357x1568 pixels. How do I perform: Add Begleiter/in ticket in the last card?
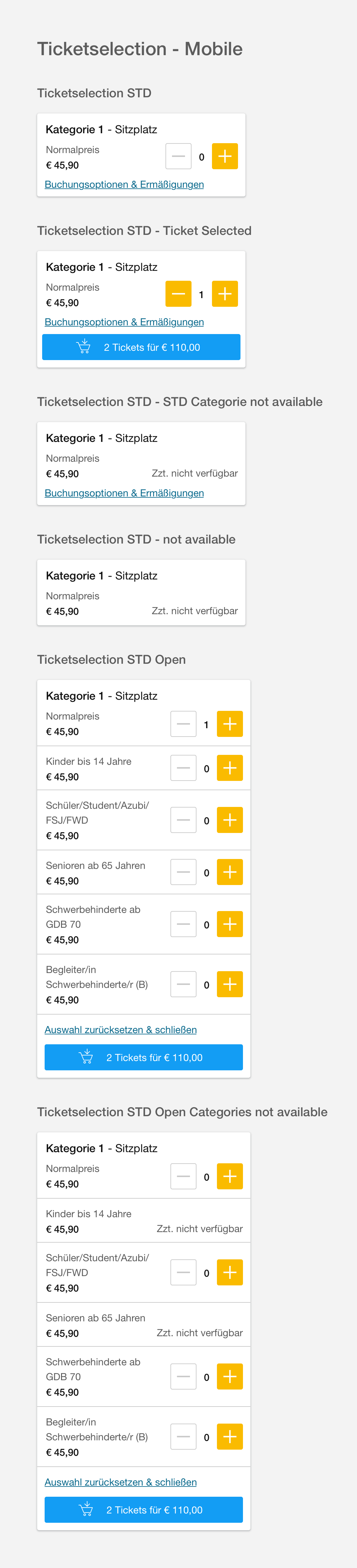230,1437
